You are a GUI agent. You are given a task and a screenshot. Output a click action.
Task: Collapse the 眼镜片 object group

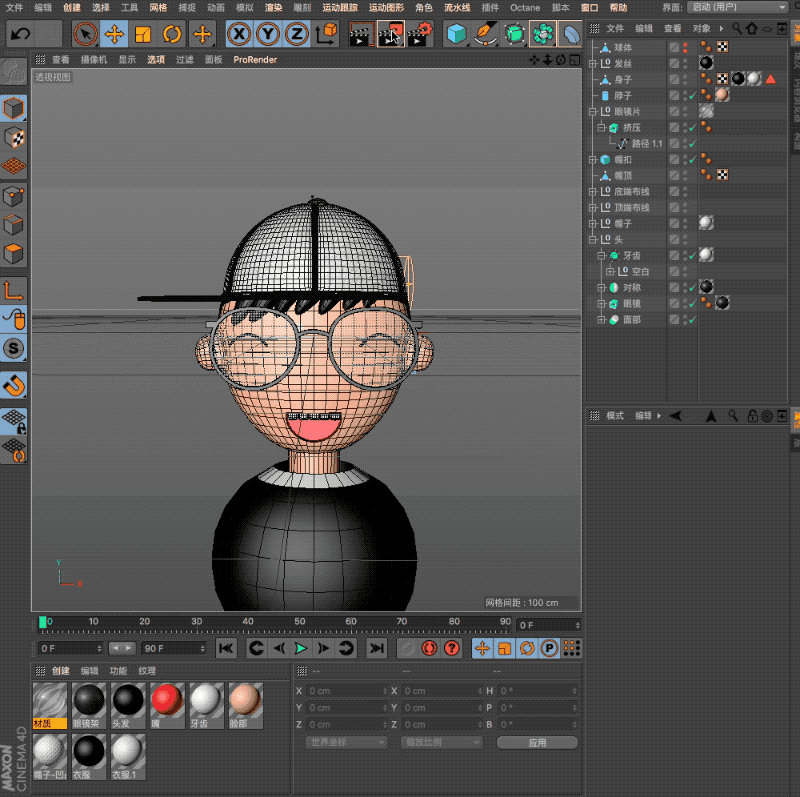(x=592, y=112)
